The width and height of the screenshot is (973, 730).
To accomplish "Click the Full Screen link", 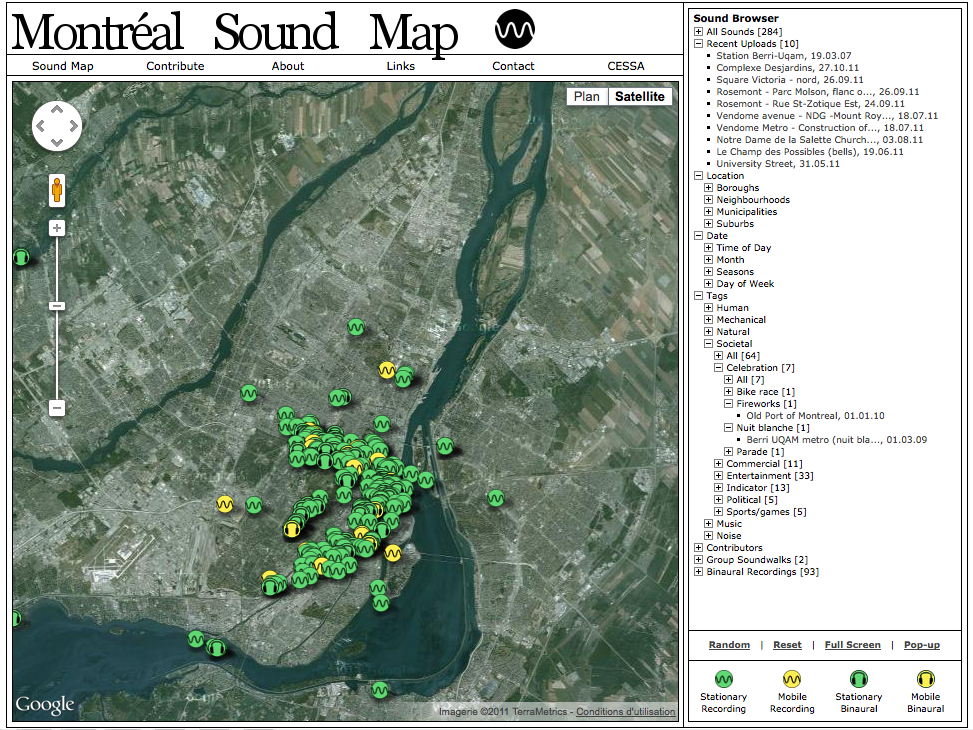I will (x=852, y=645).
